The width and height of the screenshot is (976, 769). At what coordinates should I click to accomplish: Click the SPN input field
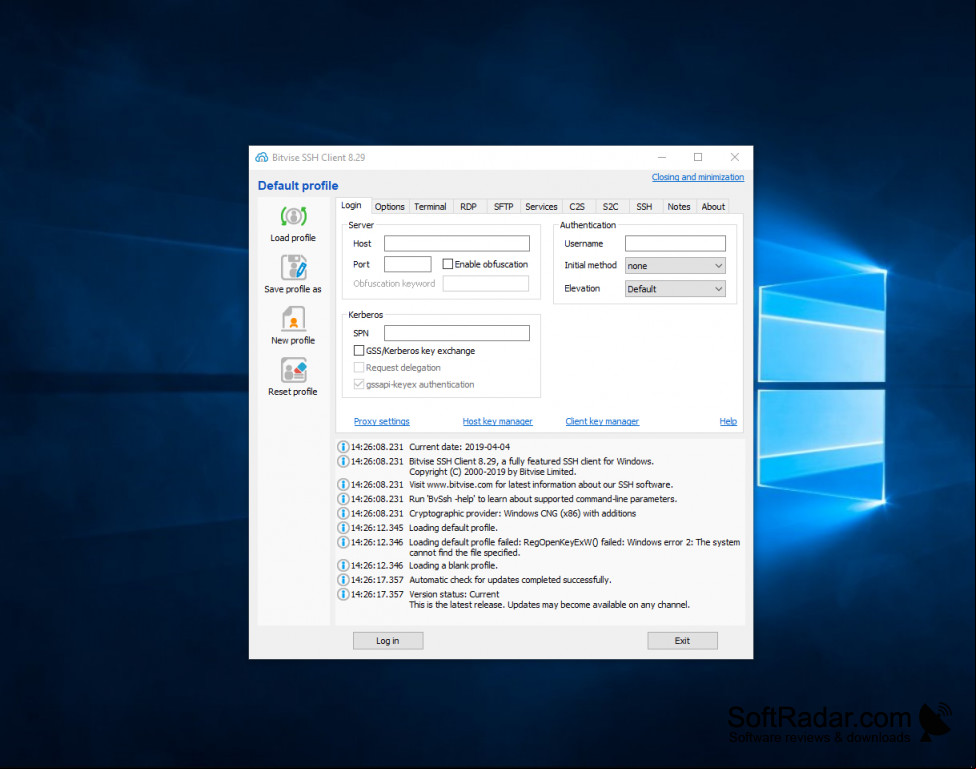pos(457,333)
